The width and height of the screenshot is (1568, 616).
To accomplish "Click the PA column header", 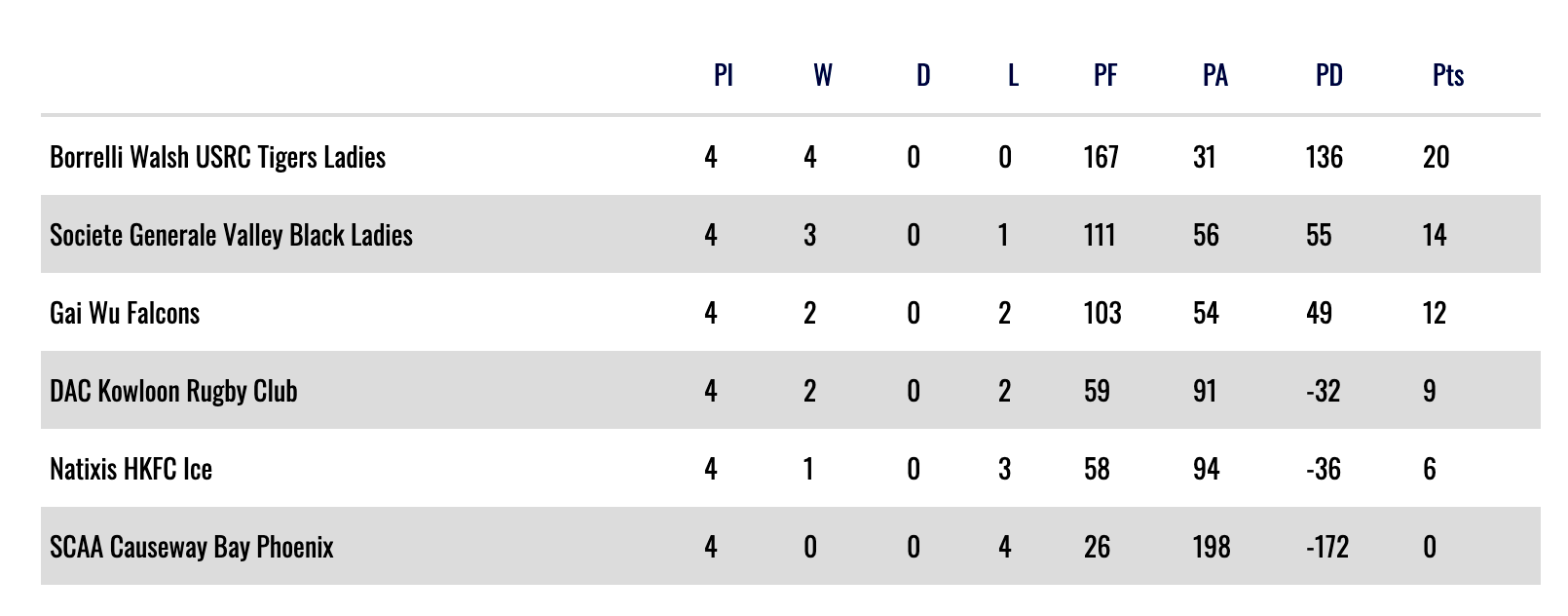I will point(1214,75).
